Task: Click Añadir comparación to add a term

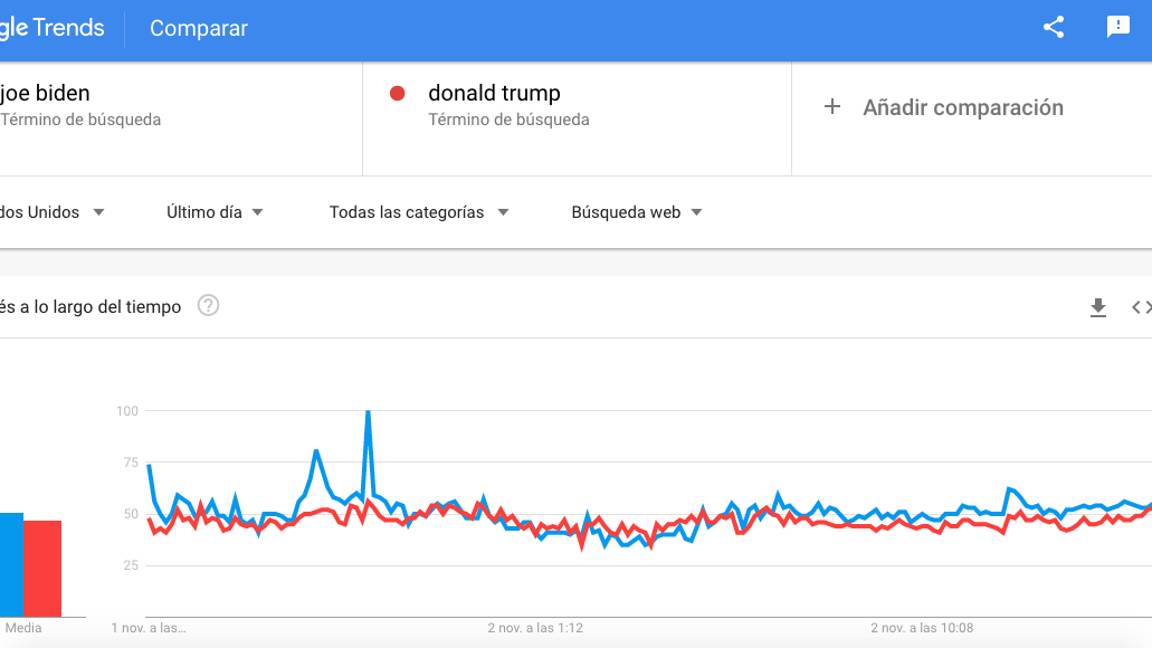Action: point(963,107)
